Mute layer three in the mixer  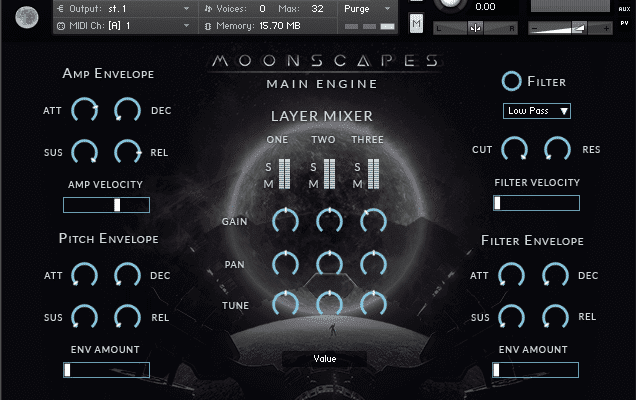[x=358, y=184]
